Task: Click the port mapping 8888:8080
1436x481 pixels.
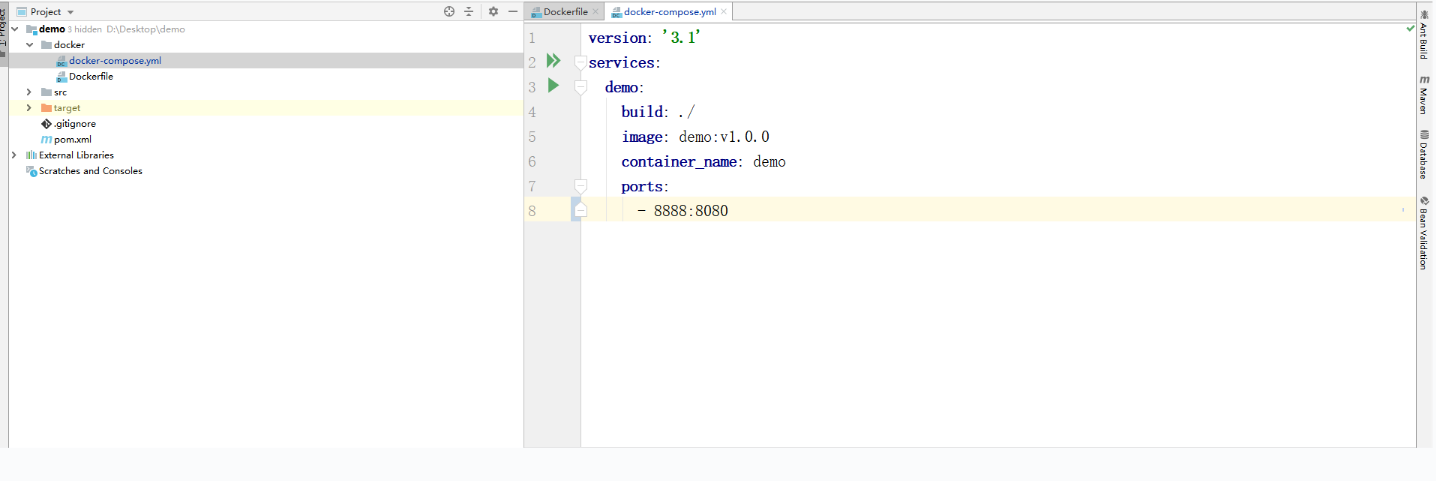Action: [691, 210]
